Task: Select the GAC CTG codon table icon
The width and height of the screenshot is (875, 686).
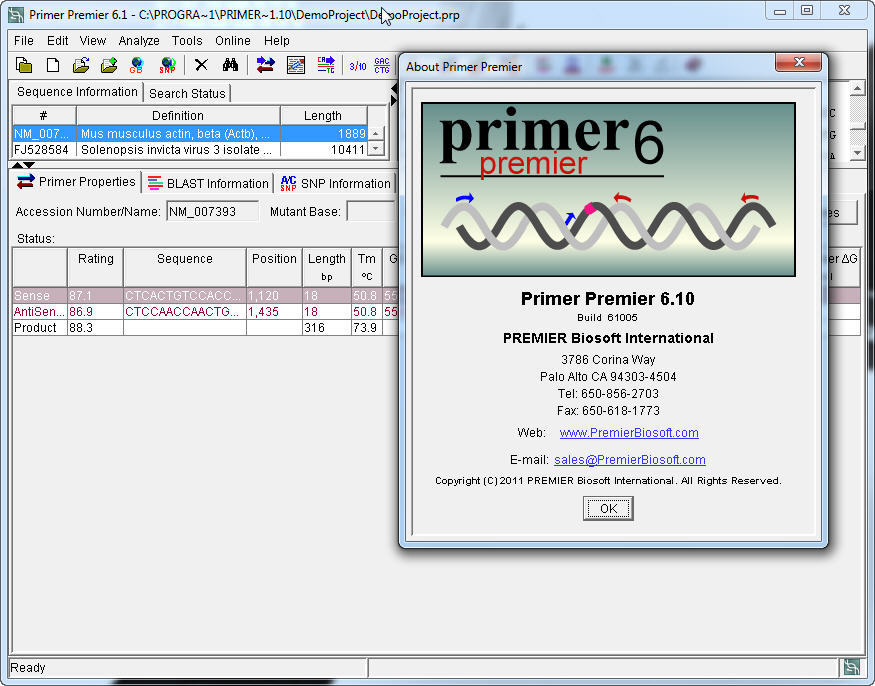Action: tap(381, 65)
